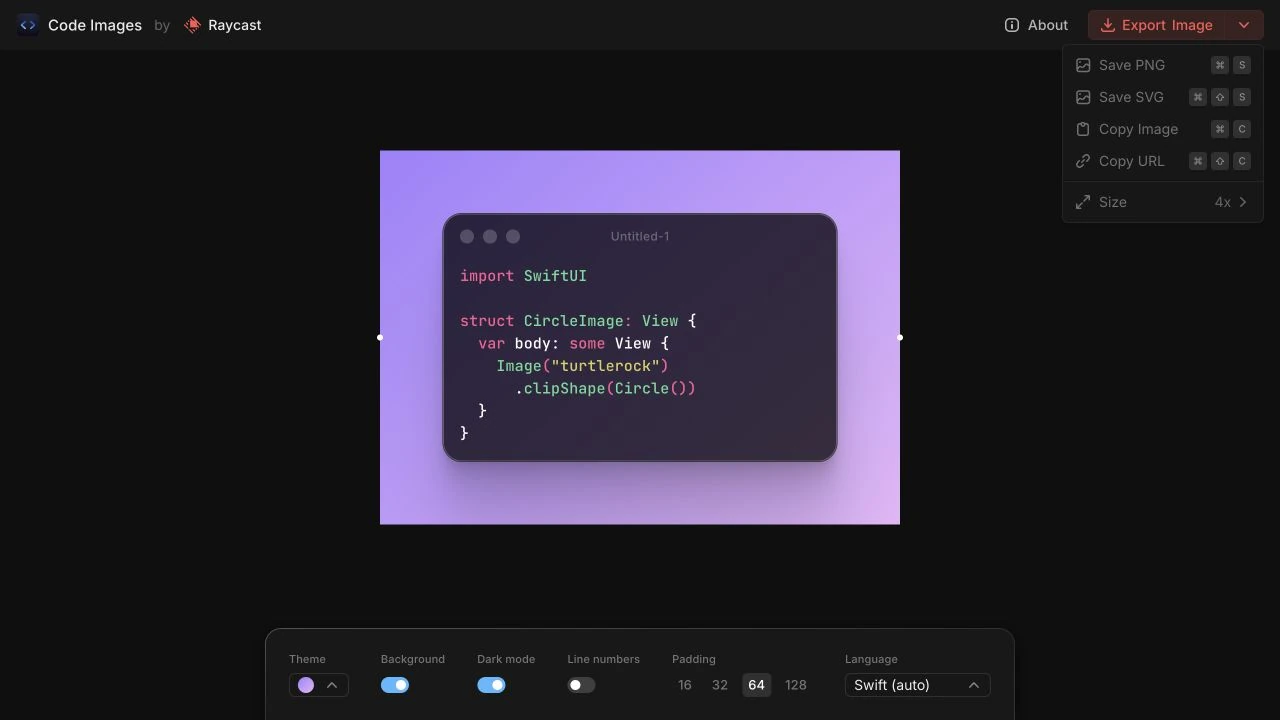Click the Code Images title
This screenshot has width=1280, height=720.
(x=95, y=25)
